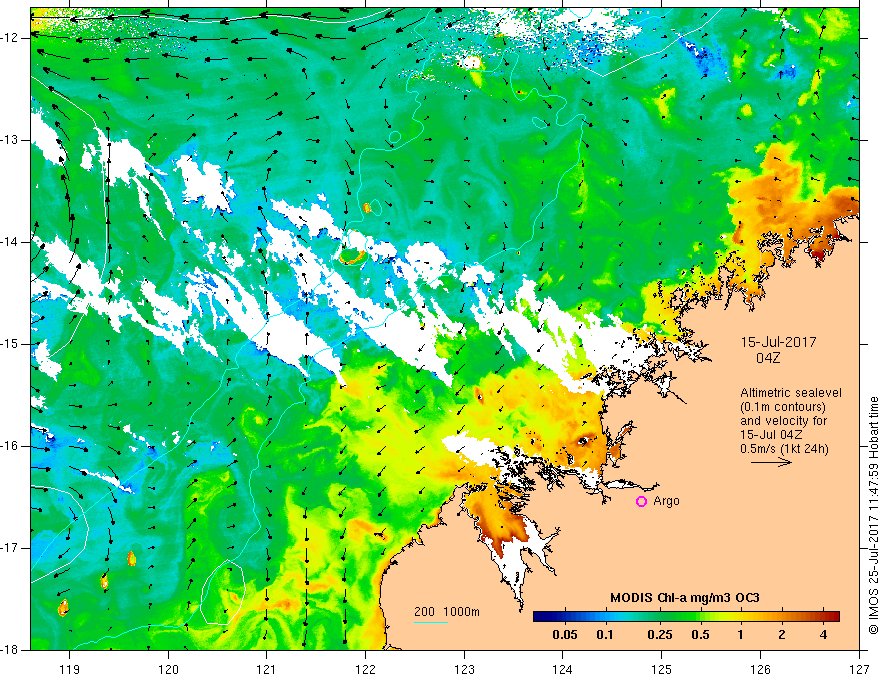
Task: Click latitude label -15
Action: [11, 344]
